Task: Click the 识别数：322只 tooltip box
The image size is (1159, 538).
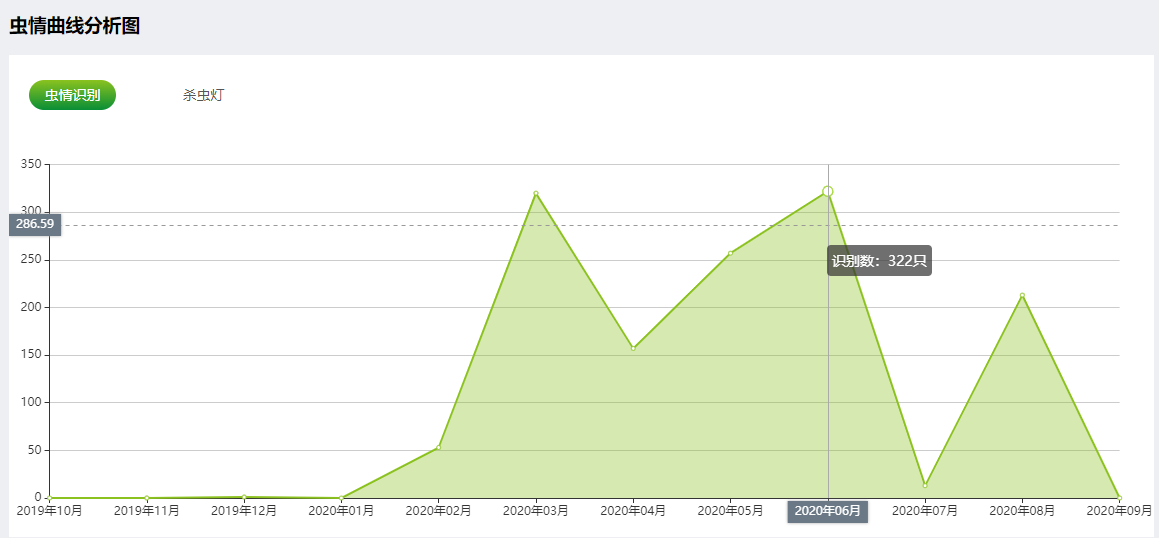Action: pyautogui.click(x=880, y=261)
